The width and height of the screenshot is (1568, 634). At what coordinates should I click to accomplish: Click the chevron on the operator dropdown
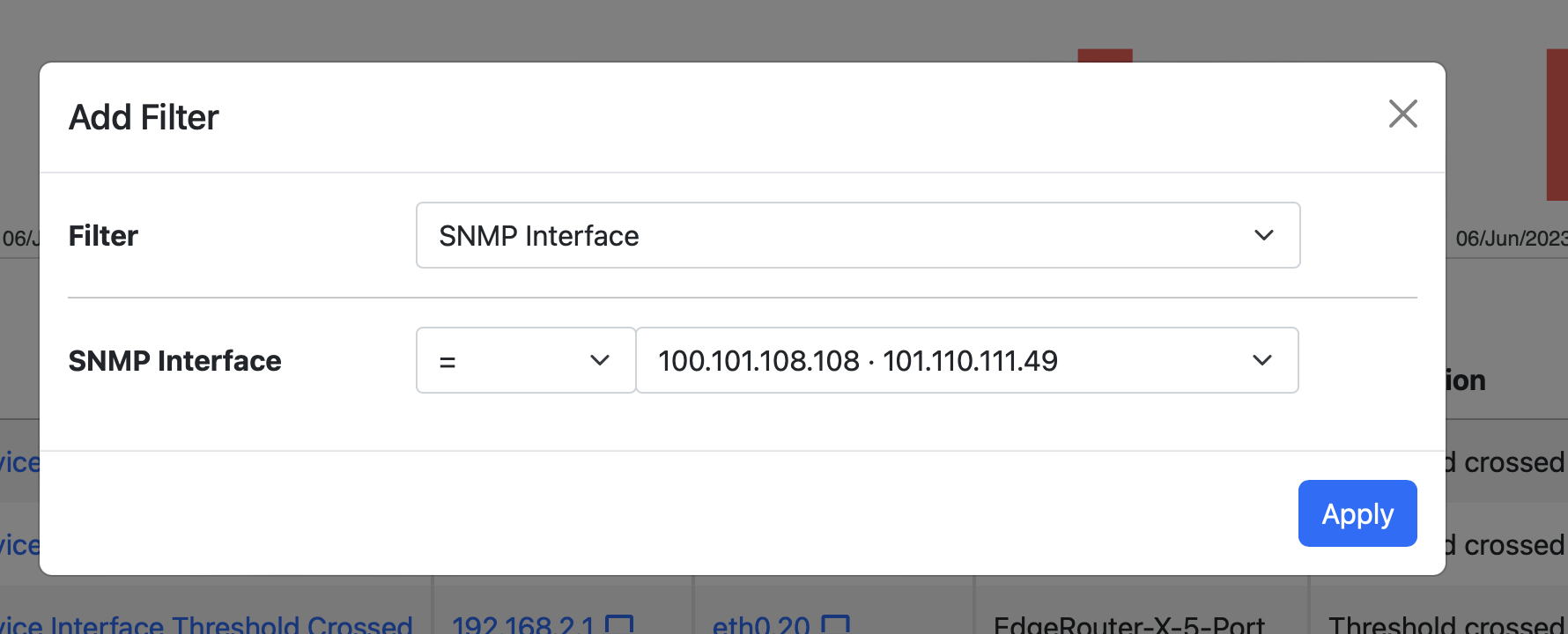[x=602, y=360]
